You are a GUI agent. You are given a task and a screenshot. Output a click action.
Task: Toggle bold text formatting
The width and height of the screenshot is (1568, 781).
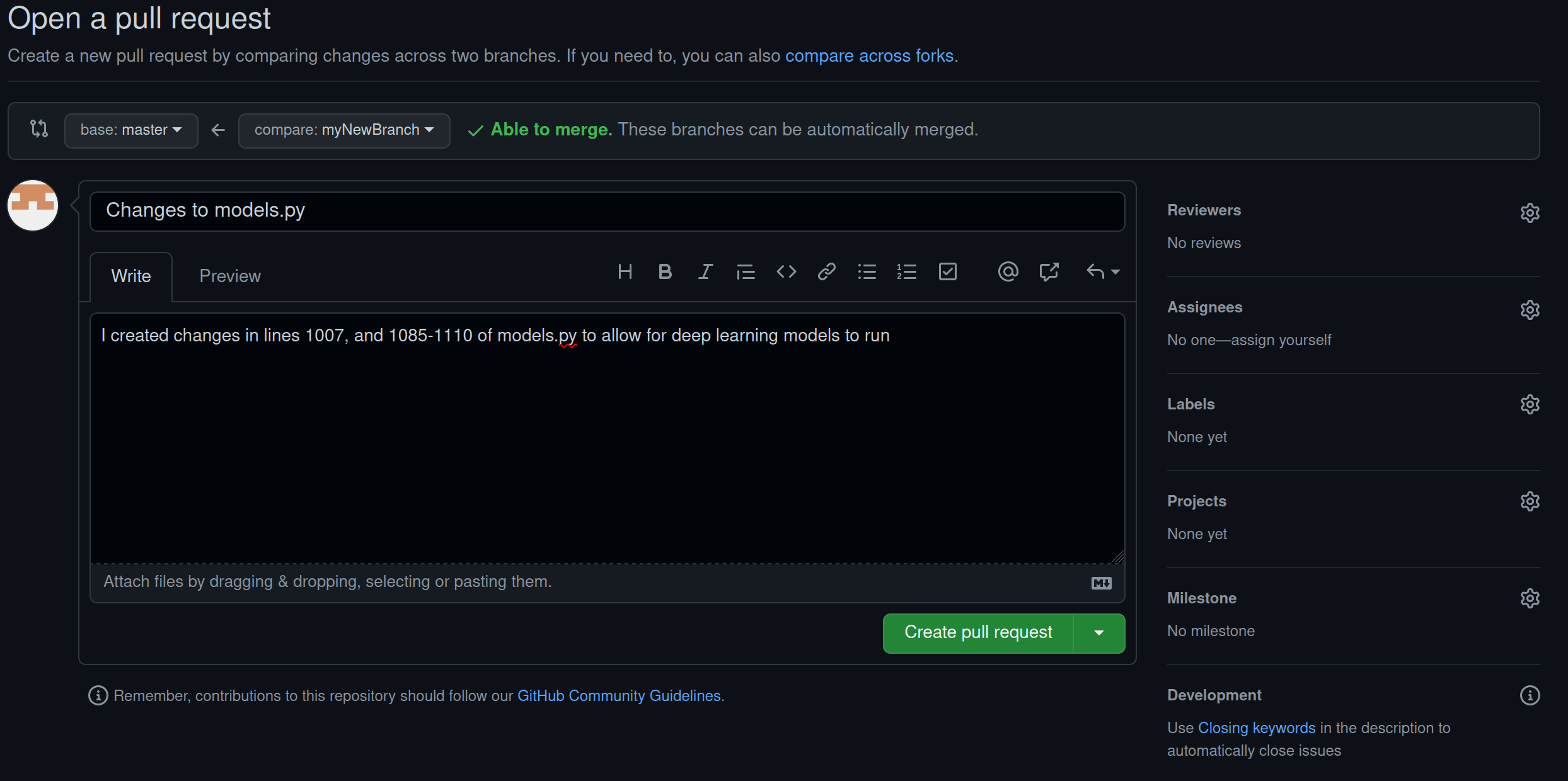coord(664,272)
